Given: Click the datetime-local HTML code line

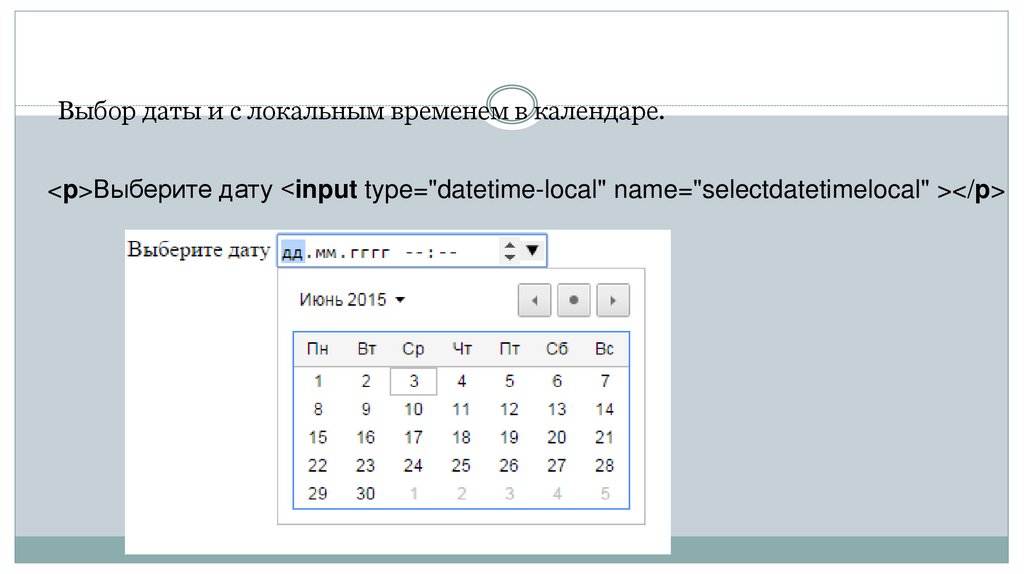Looking at the screenshot, I should pos(526,190).
